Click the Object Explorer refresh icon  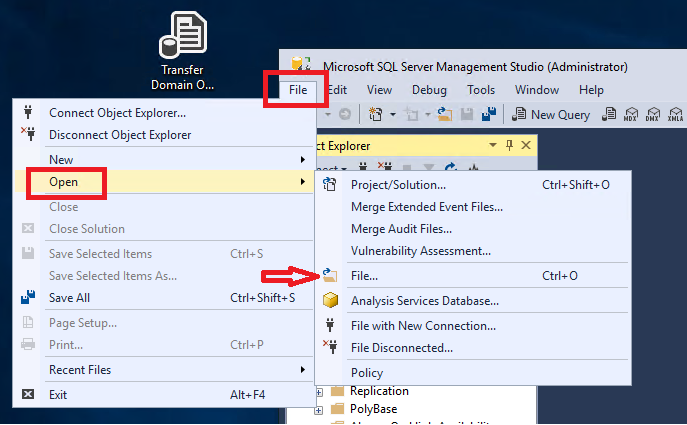point(450,167)
